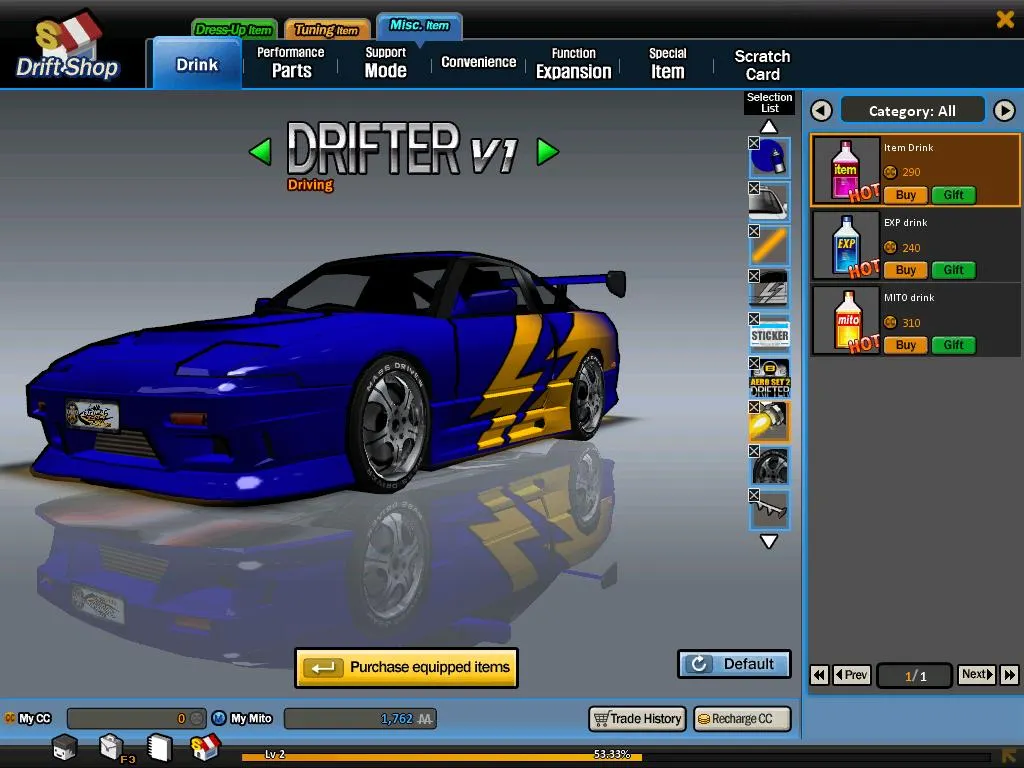The height and width of the screenshot is (768, 1024).
Task: Remove the Aero Set 2 item via its X
Action: [x=754, y=363]
